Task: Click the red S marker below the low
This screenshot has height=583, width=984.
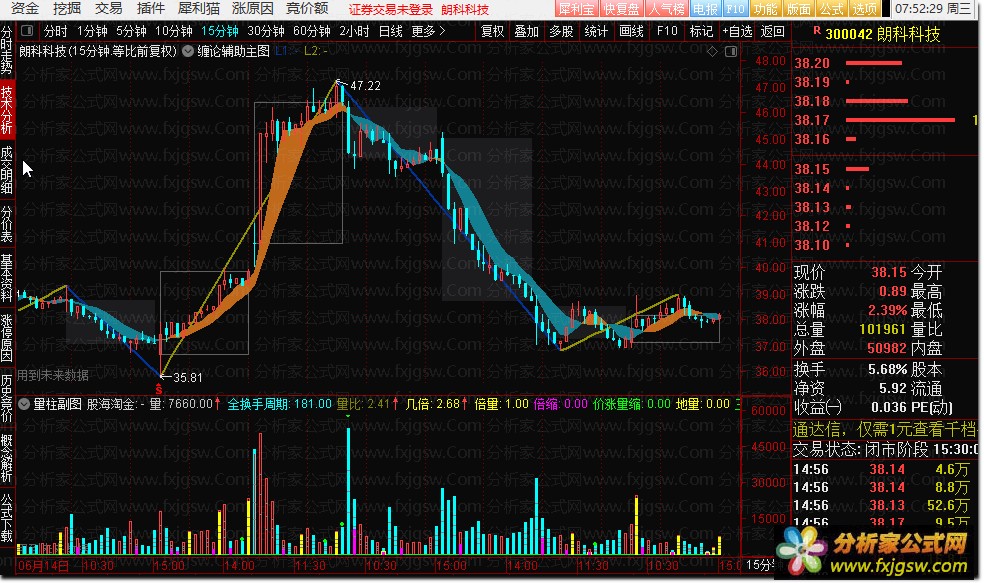Action: [x=159, y=390]
